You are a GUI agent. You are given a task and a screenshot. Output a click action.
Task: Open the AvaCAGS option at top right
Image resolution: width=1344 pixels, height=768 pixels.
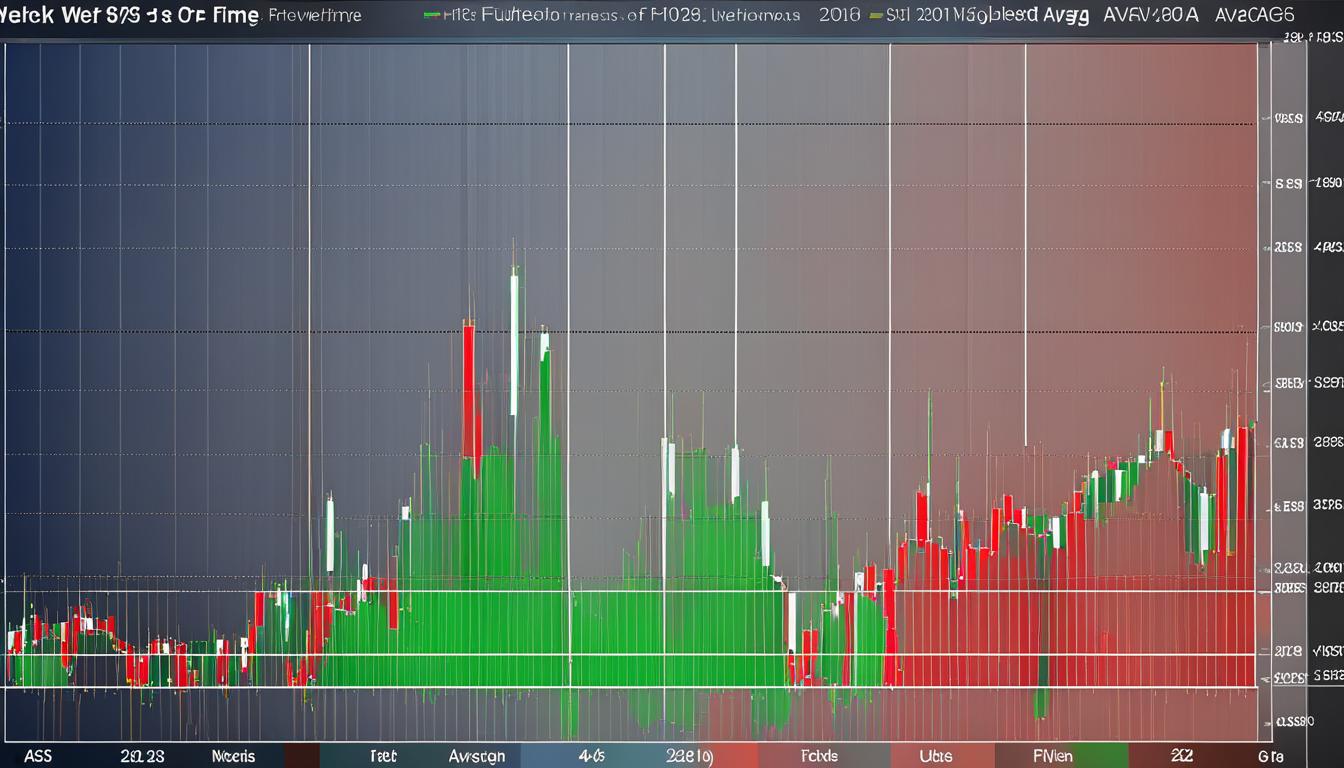[x=1254, y=15]
